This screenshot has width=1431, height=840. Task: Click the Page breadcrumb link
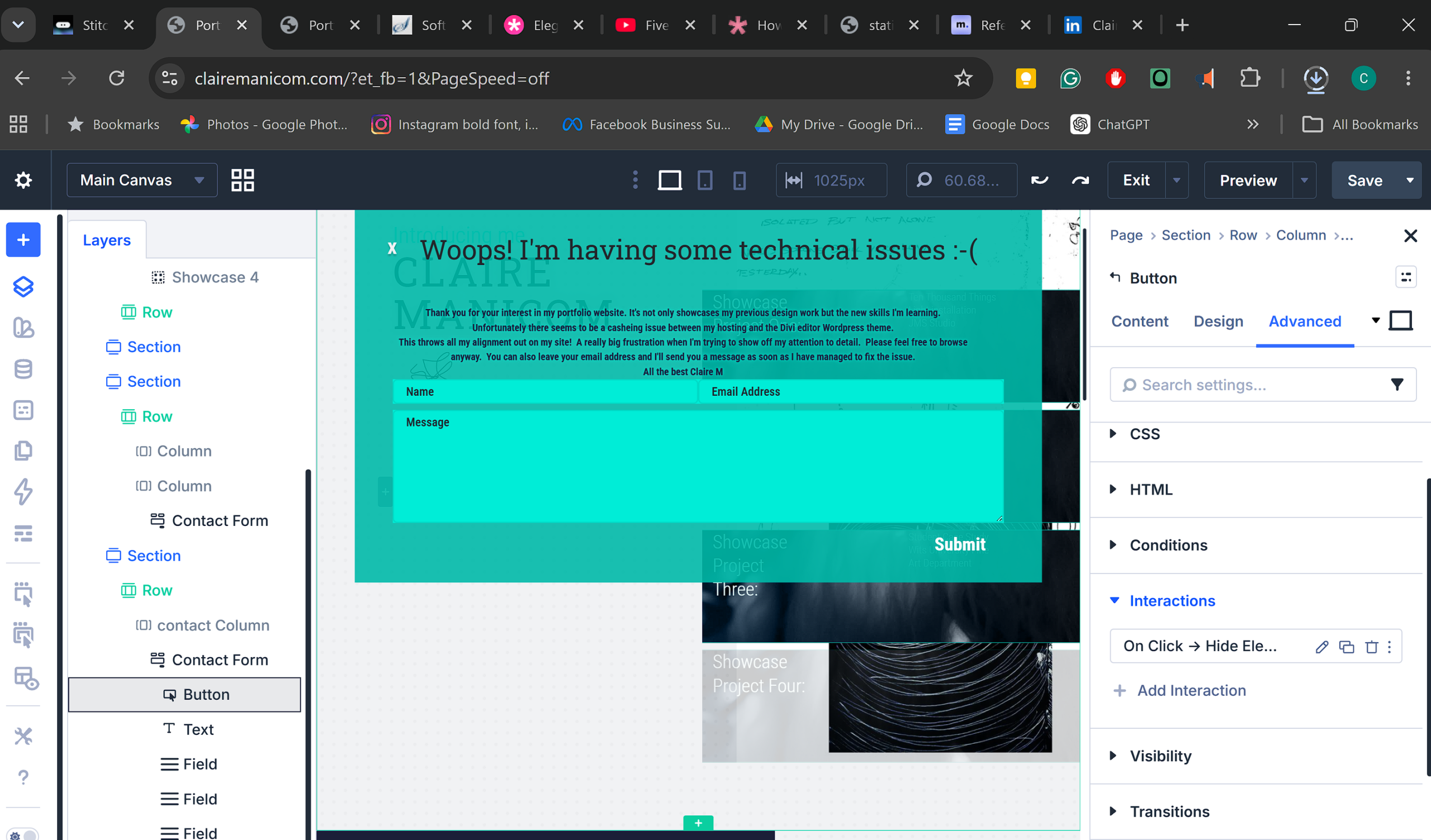click(1126, 235)
